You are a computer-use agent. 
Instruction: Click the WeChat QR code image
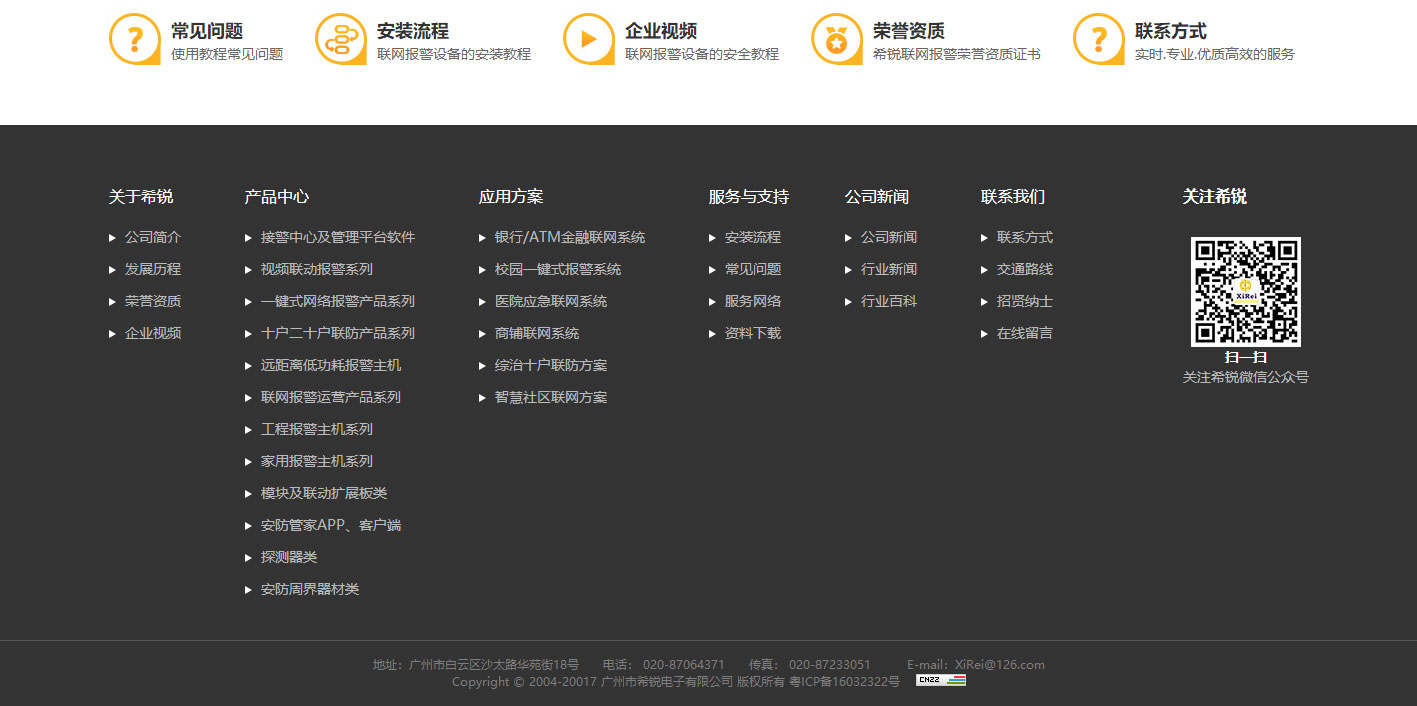tap(1245, 291)
